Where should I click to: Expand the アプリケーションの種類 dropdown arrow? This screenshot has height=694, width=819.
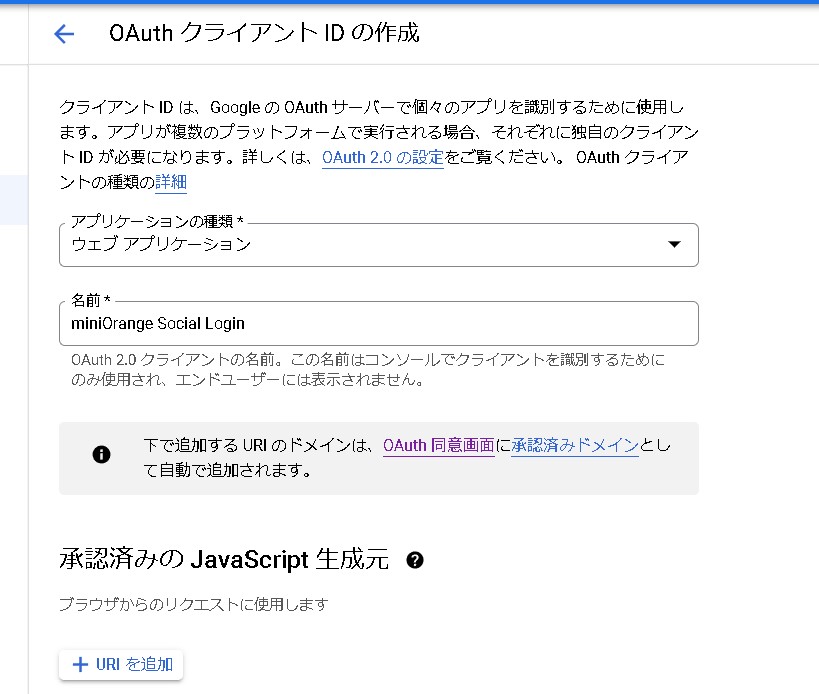(674, 244)
